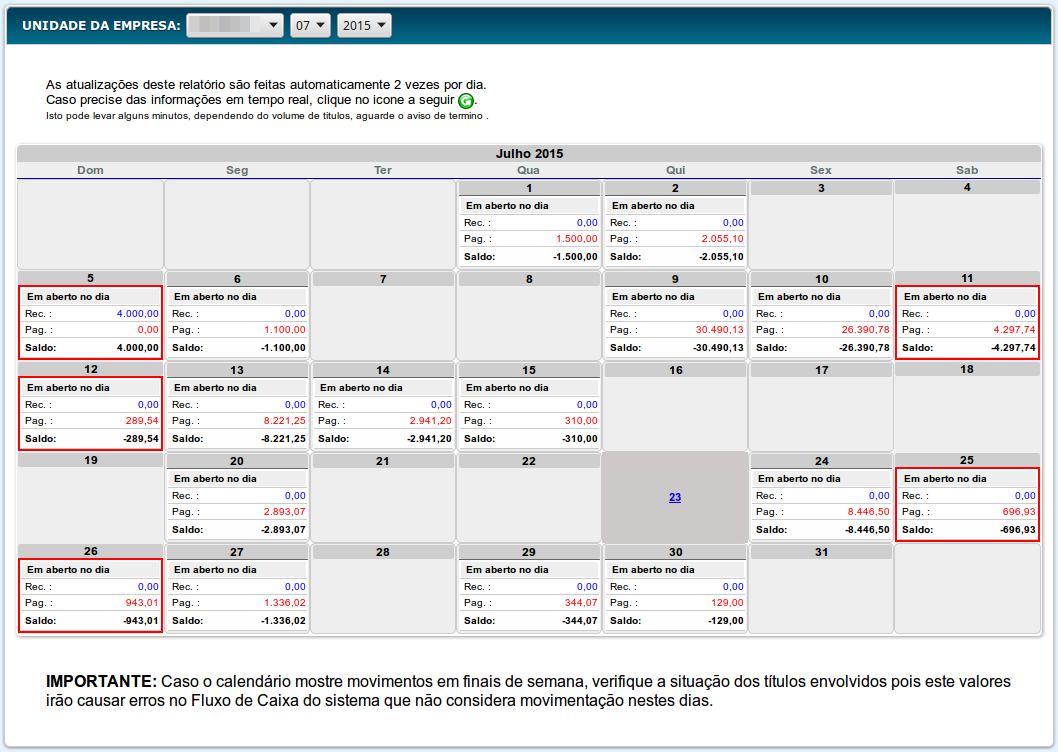The height and width of the screenshot is (752, 1058).
Task: Select the 1.100,00 Pag. value on day 6
Action: [x=285, y=330]
